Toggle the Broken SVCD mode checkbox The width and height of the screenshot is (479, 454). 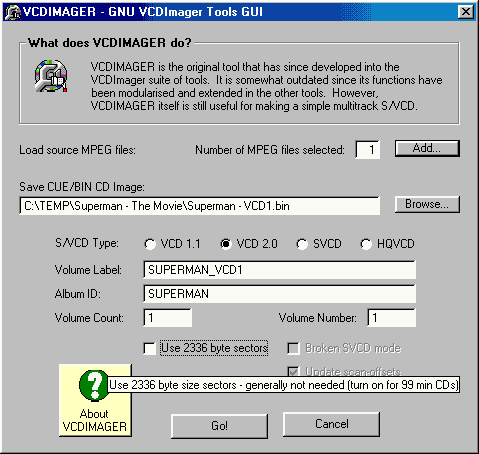(x=293, y=348)
